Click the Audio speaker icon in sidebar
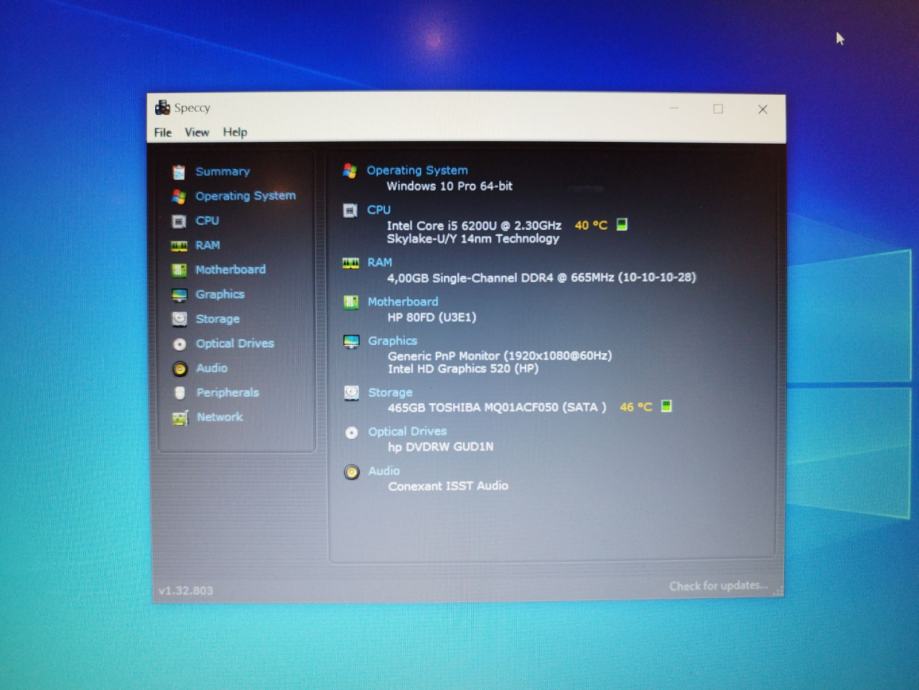This screenshot has width=919, height=690. (x=180, y=369)
